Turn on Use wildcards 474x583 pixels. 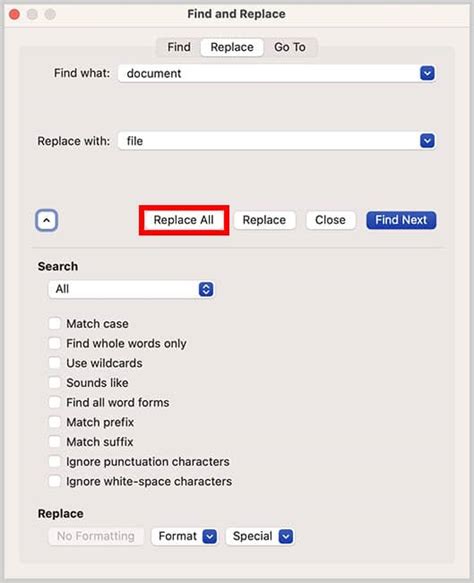click(x=55, y=363)
